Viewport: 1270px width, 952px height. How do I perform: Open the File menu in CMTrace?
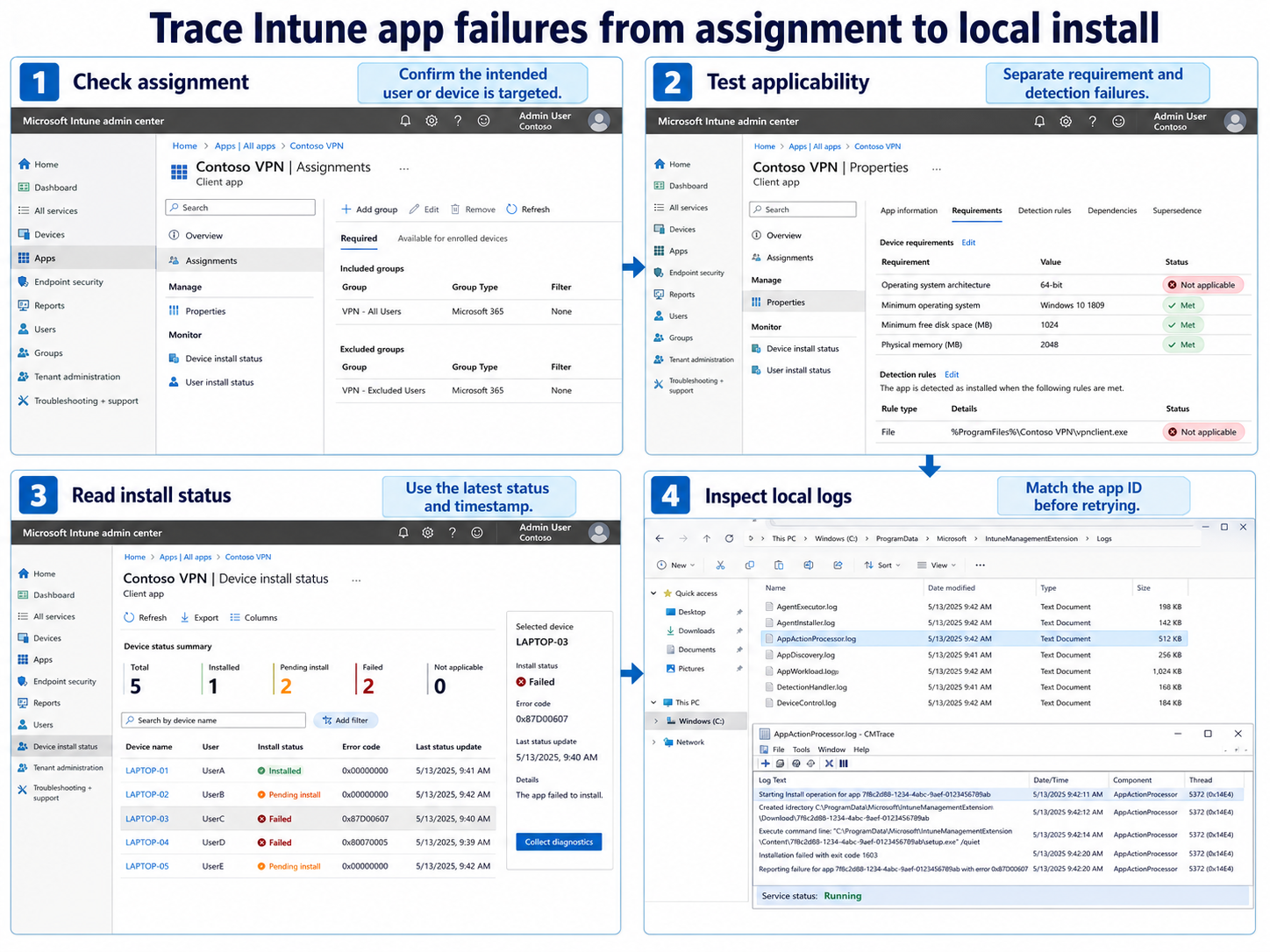[778, 750]
